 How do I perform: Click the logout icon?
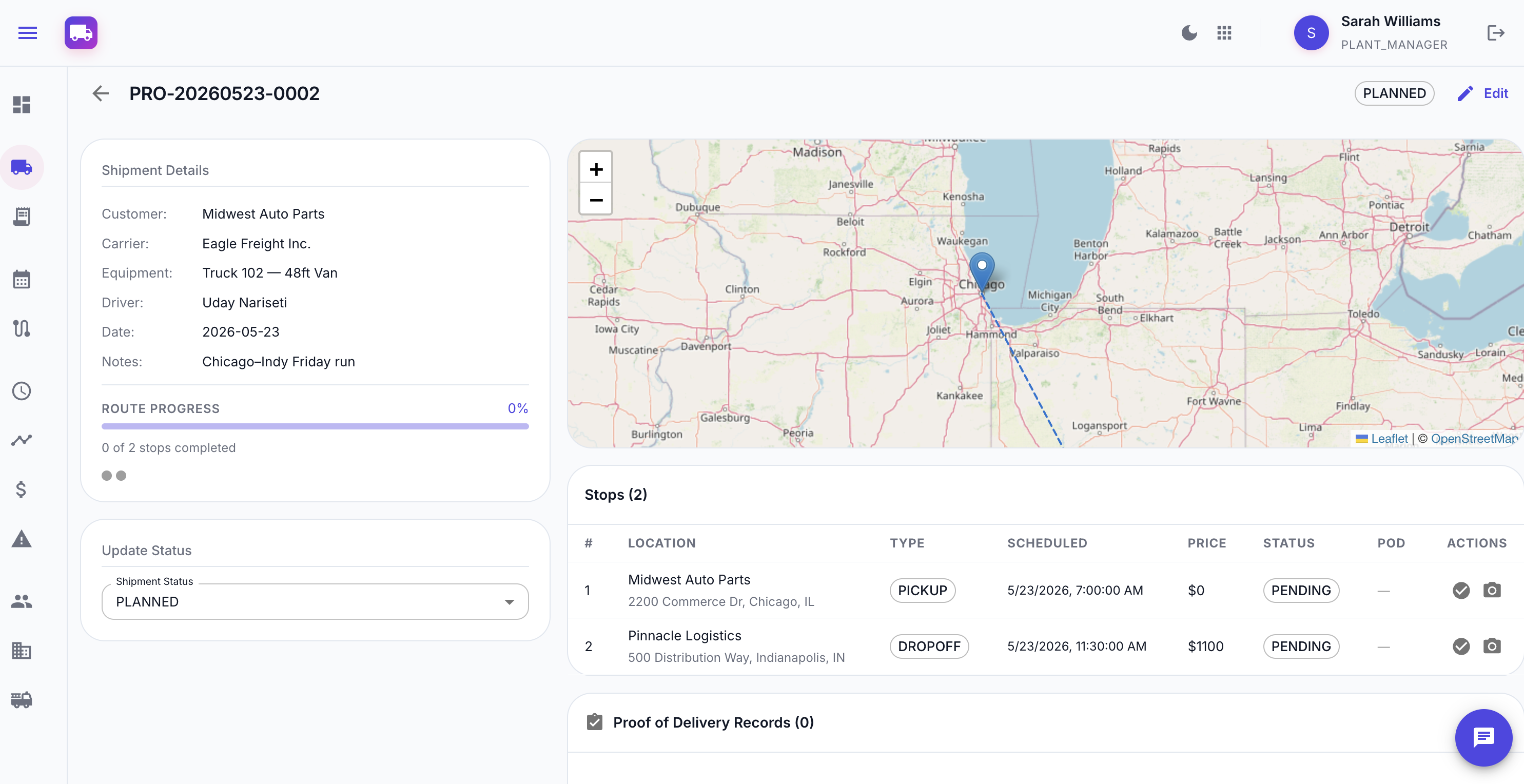point(1495,32)
